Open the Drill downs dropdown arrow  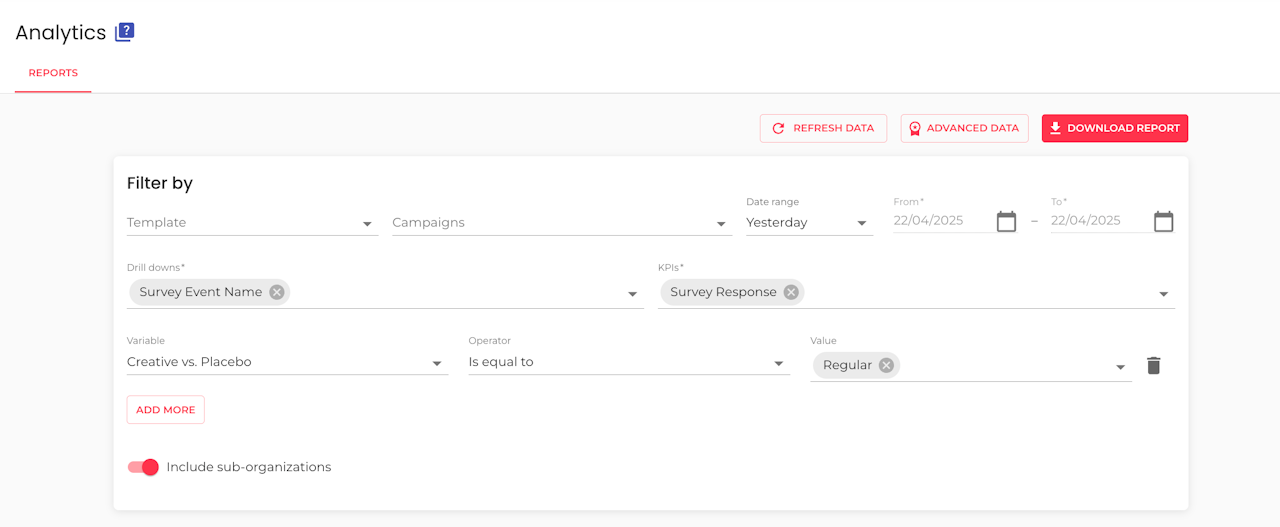point(632,294)
